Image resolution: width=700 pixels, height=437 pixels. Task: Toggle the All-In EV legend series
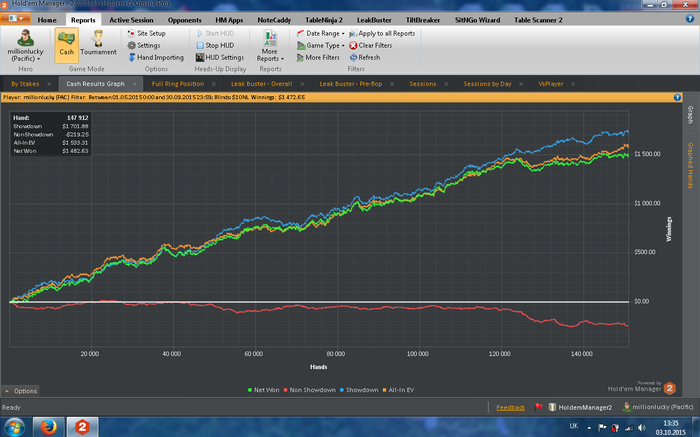[x=398, y=390]
